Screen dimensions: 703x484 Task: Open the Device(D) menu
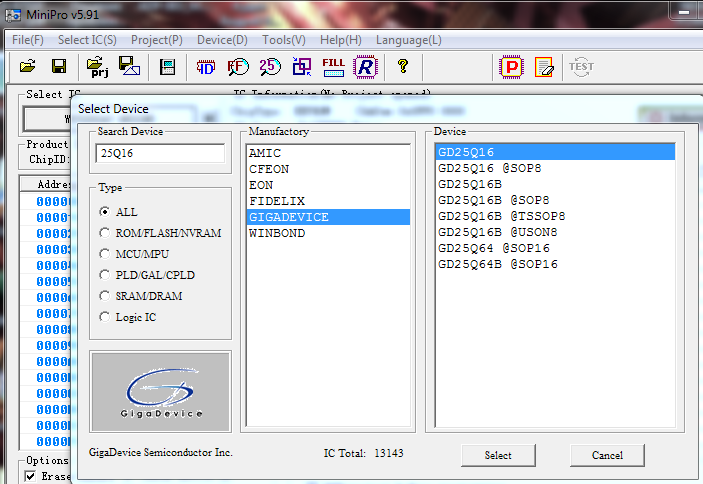[222, 40]
